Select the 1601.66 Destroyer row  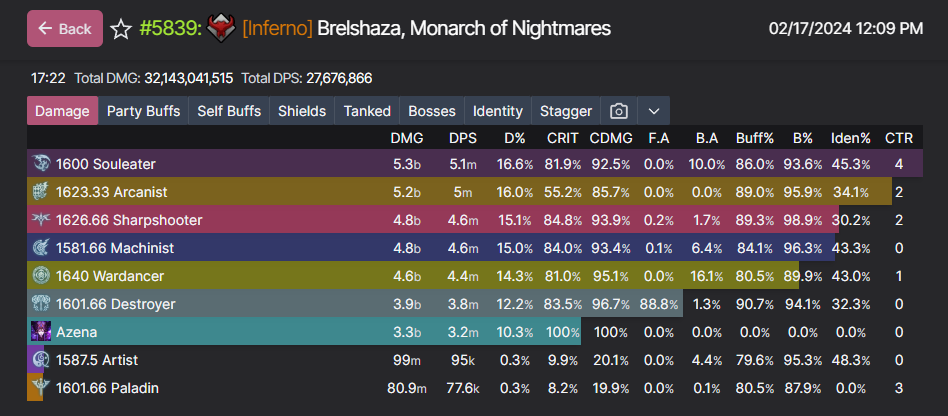pyautogui.click(x=115, y=304)
